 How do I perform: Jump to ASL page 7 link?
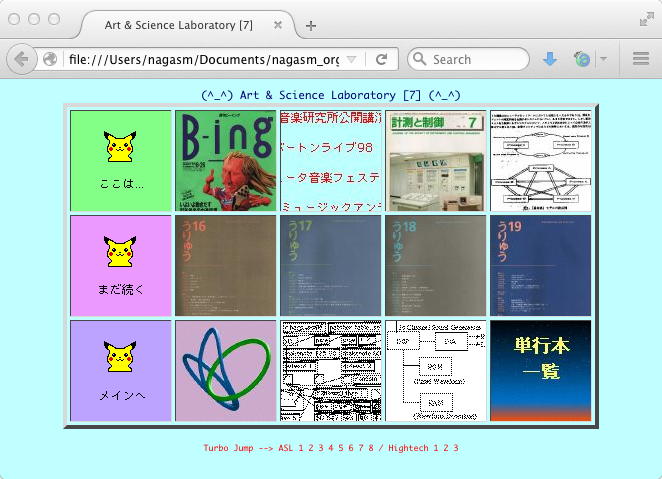pyautogui.click(x=361, y=448)
